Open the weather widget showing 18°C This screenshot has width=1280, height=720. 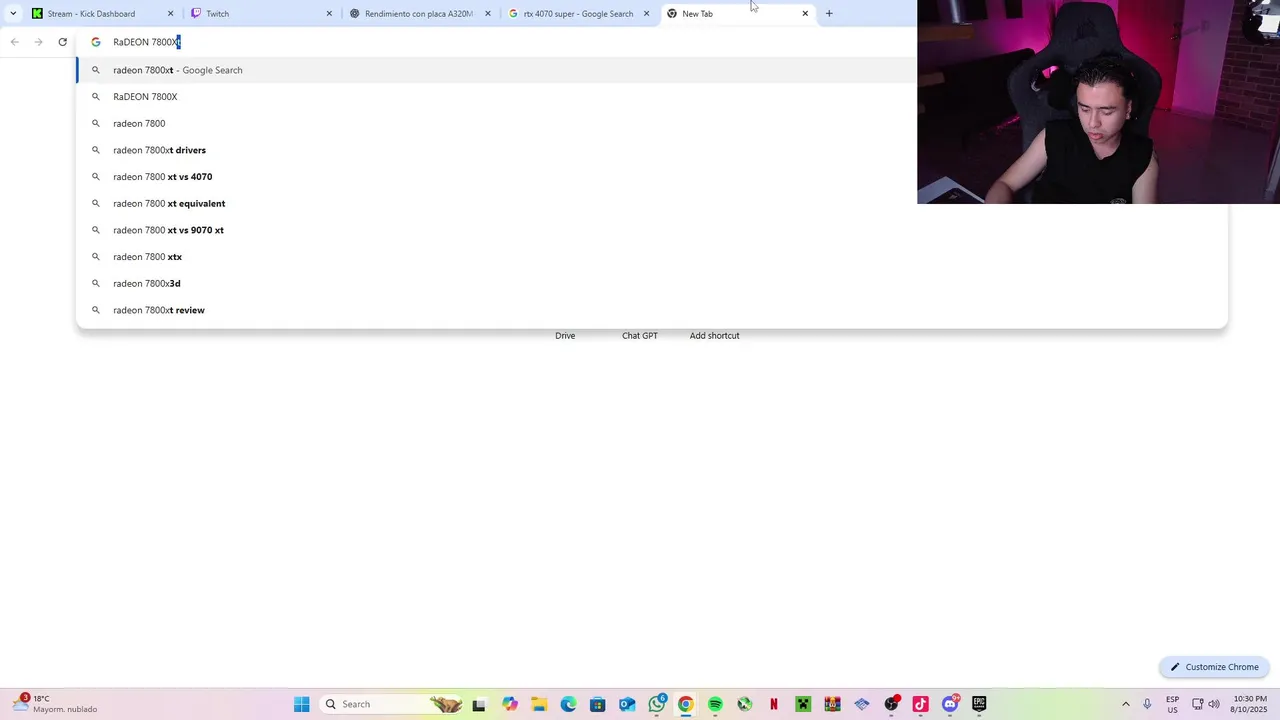click(x=55, y=704)
